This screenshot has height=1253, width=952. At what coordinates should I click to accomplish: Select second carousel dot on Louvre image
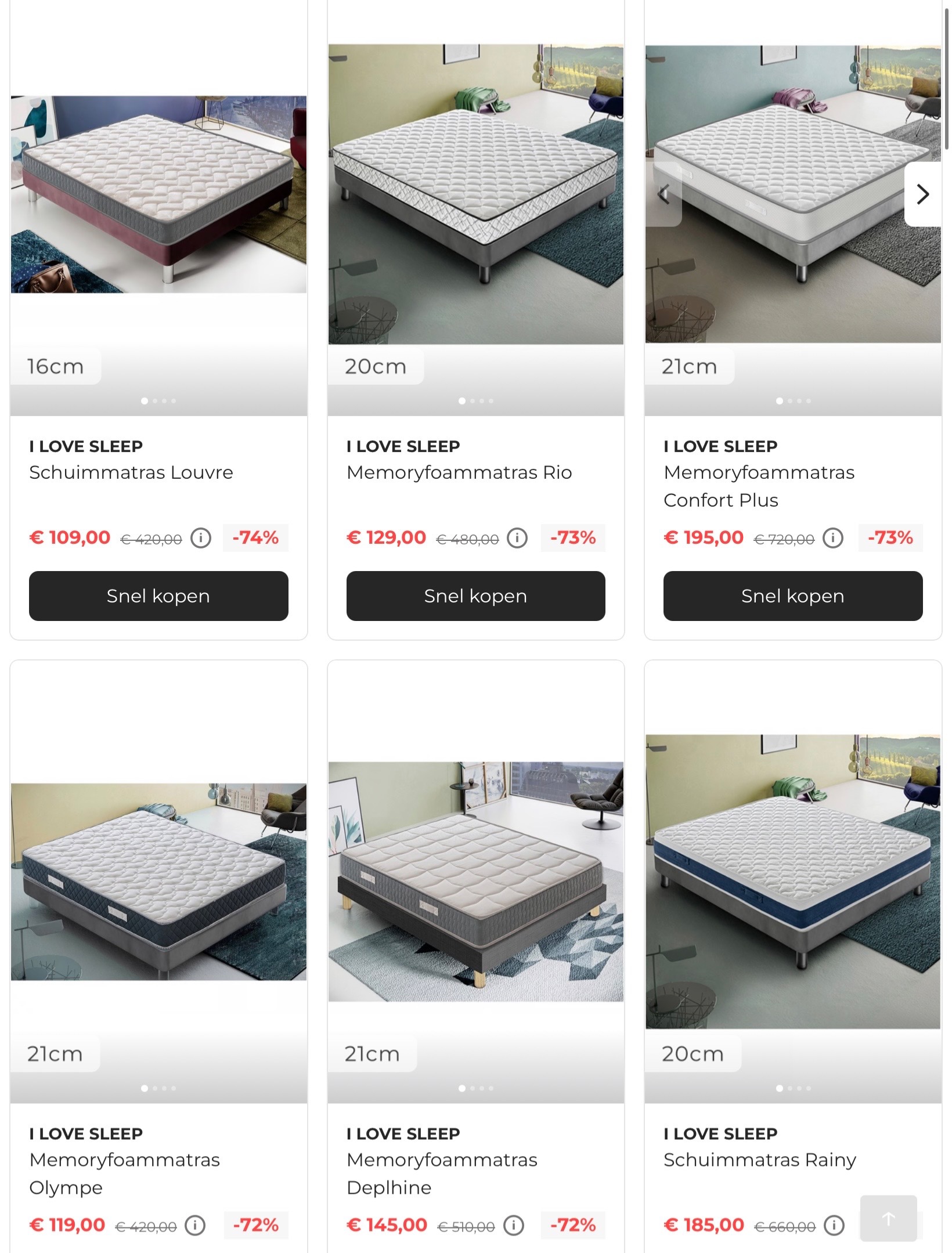(155, 401)
